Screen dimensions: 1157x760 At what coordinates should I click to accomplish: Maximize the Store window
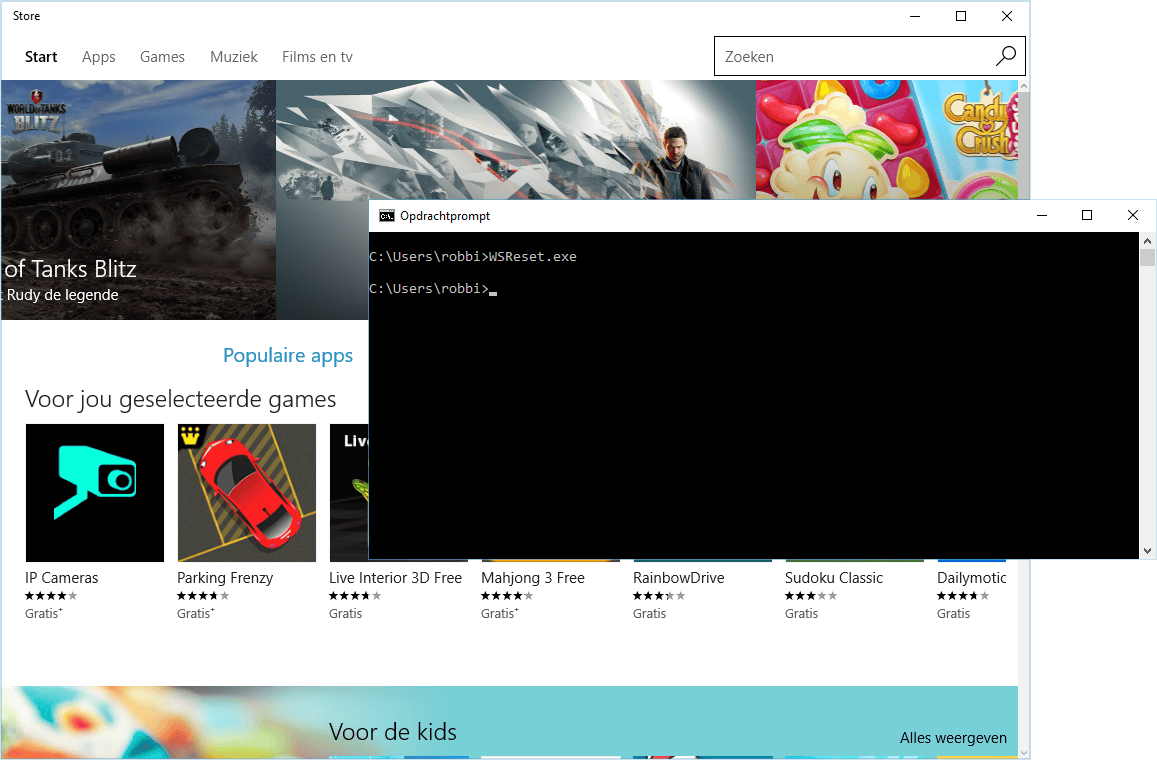[x=961, y=16]
